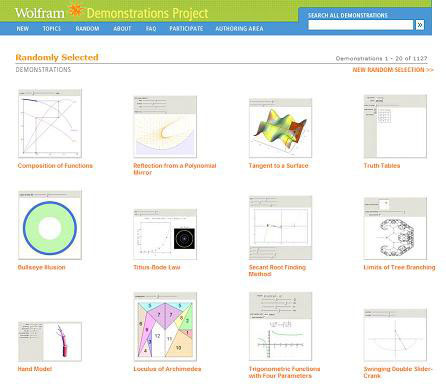Select the RANDOM menu item
Image resolution: width=446 pixels, height=391 pixels.
(87, 29)
